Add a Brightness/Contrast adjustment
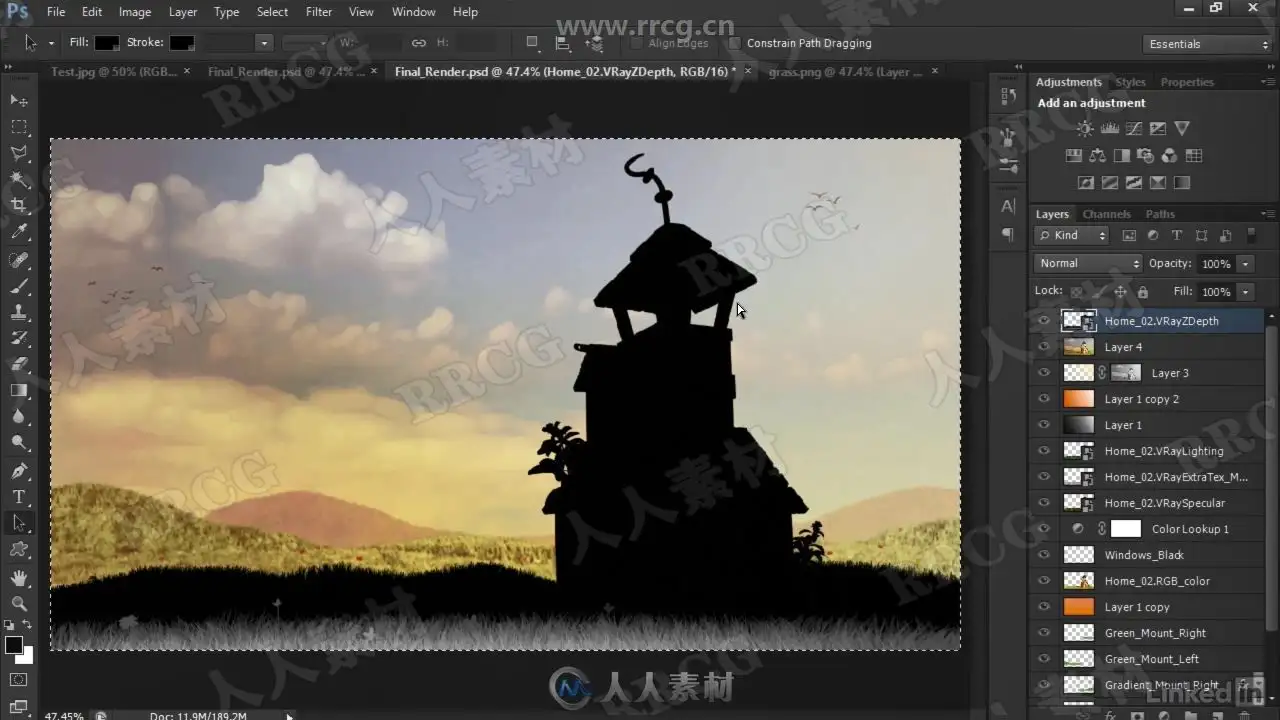 1085,128
